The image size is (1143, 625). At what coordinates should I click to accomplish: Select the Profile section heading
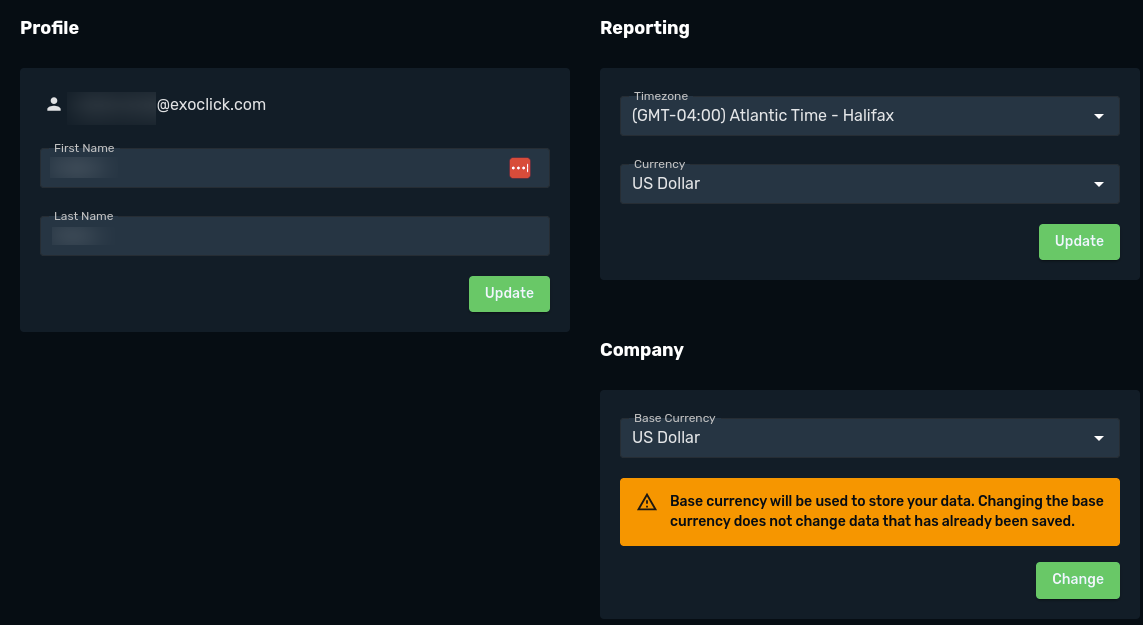tap(49, 28)
